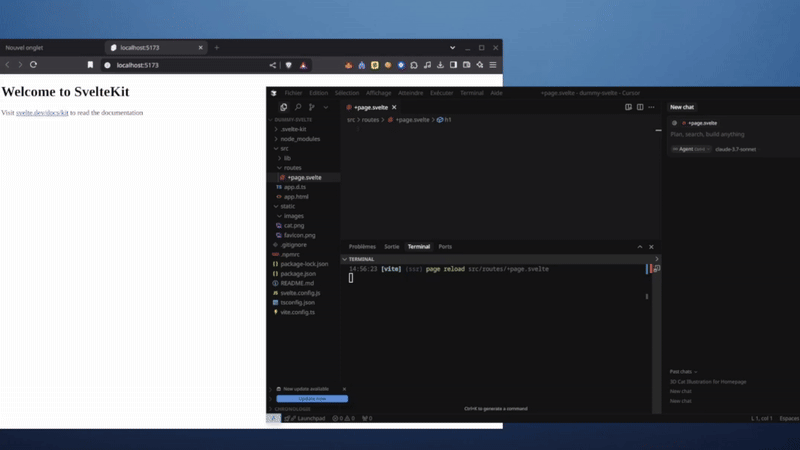The width and height of the screenshot is (800, 450).
Task: Open the Search magnifier icon in Cursor
Action: (x=298, y=107)
